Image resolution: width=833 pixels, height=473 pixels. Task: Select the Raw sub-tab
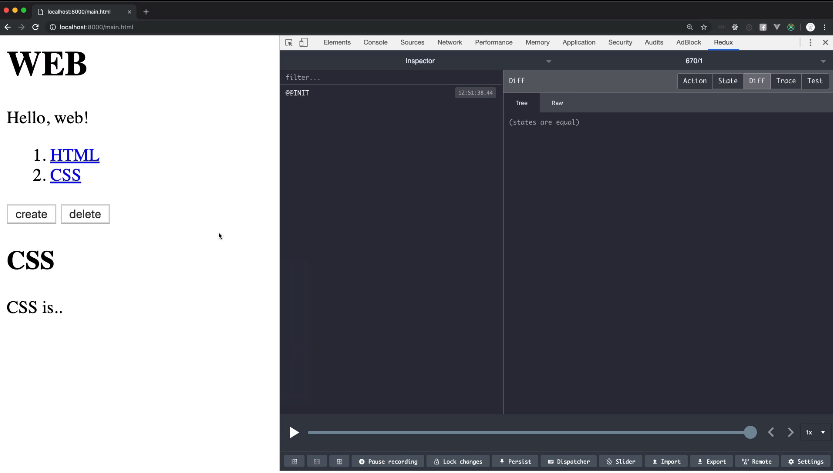click(557, 103)
